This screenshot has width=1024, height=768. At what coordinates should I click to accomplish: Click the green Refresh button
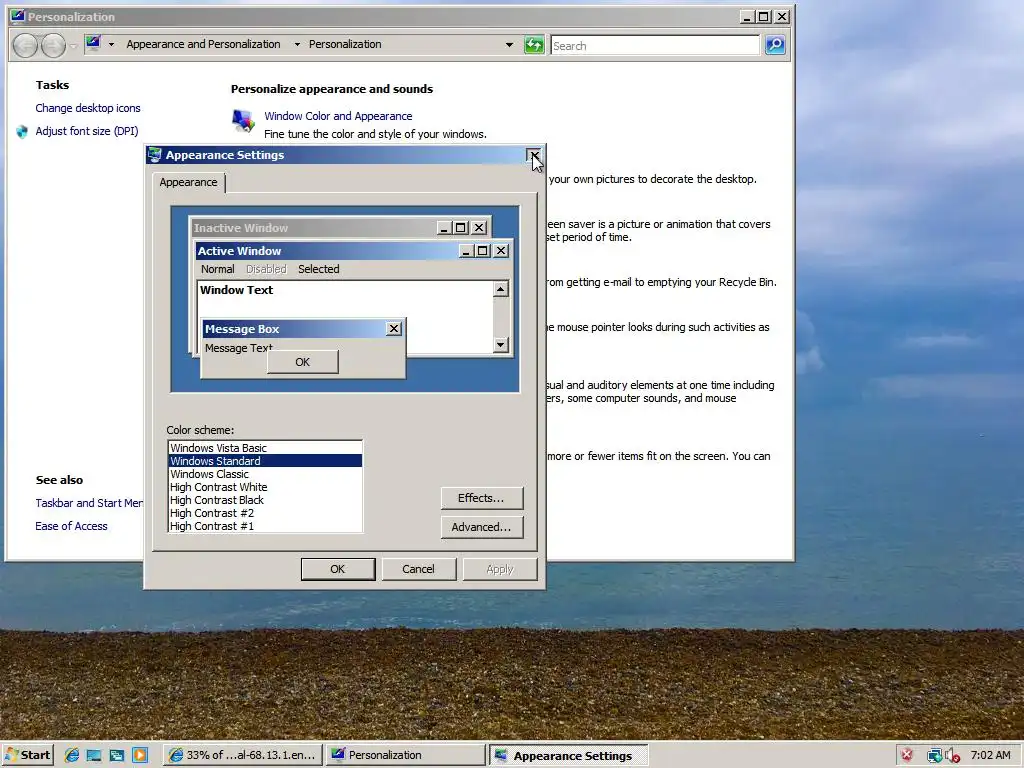tap(534, 45)
